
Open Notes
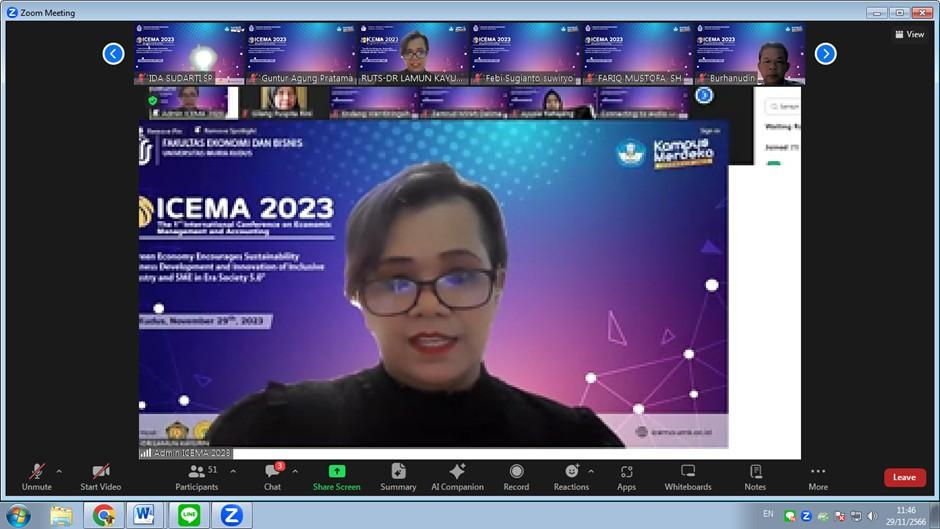(755, 477)
